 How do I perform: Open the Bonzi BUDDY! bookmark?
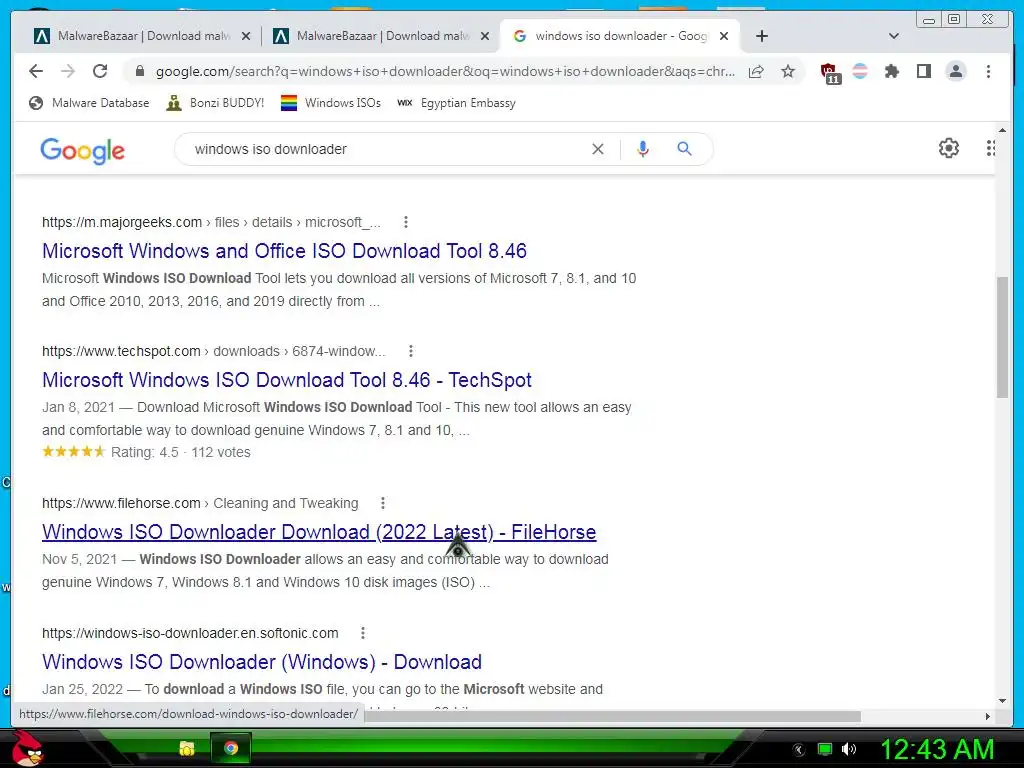coord(215,103)
